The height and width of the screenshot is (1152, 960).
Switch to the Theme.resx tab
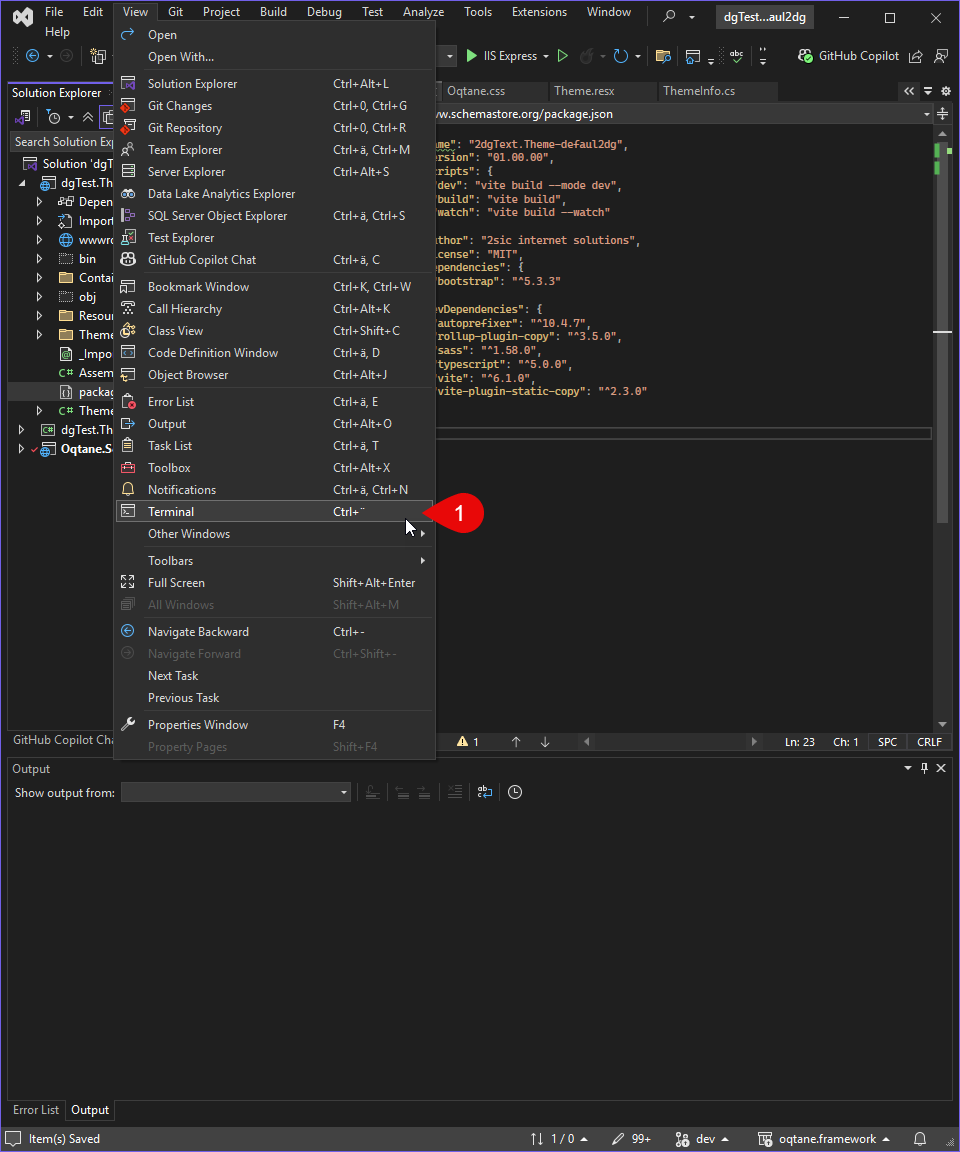click(584, 91)
